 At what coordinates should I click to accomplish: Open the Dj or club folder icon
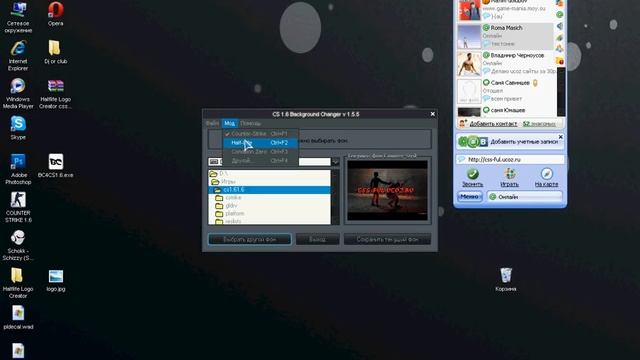56,52
